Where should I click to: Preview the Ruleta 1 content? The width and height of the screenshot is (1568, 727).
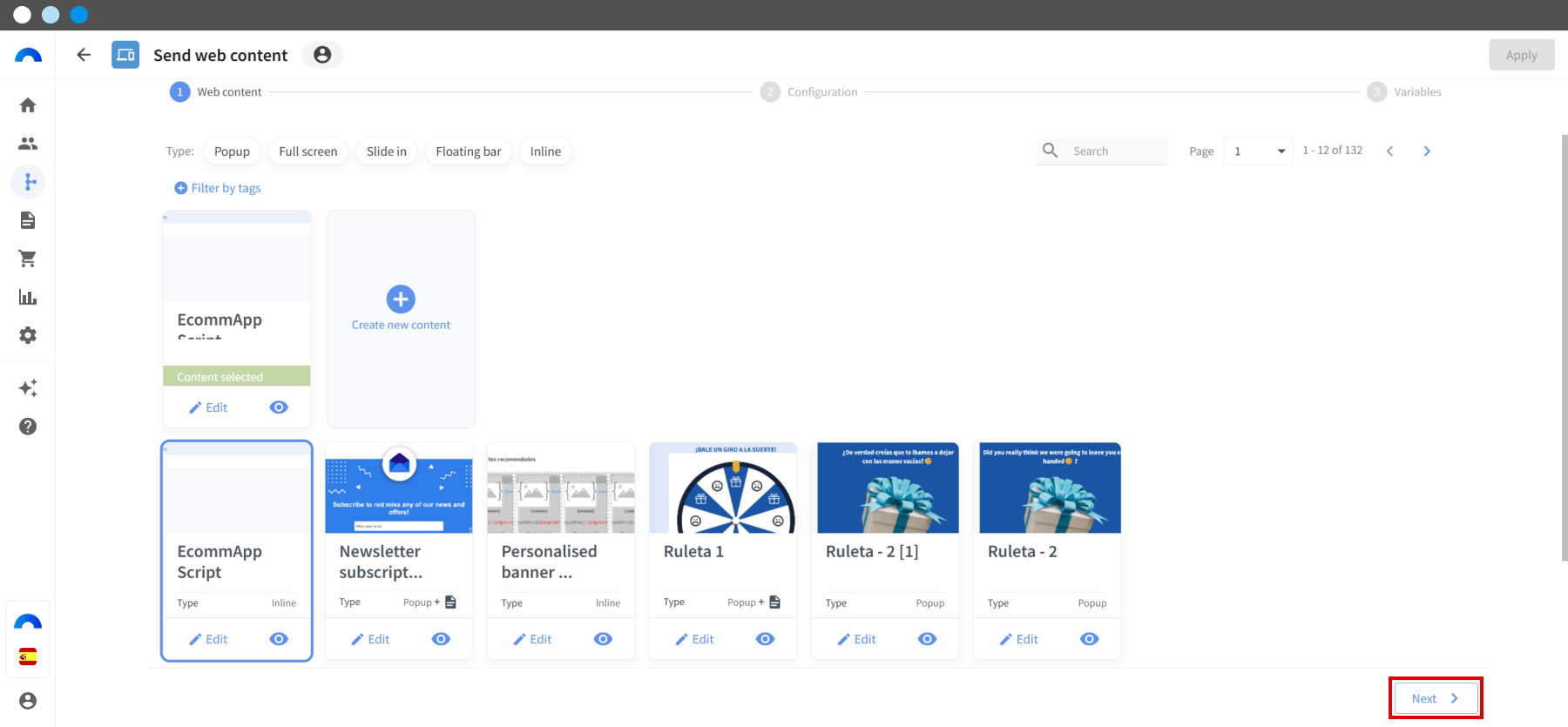(765, 639)
